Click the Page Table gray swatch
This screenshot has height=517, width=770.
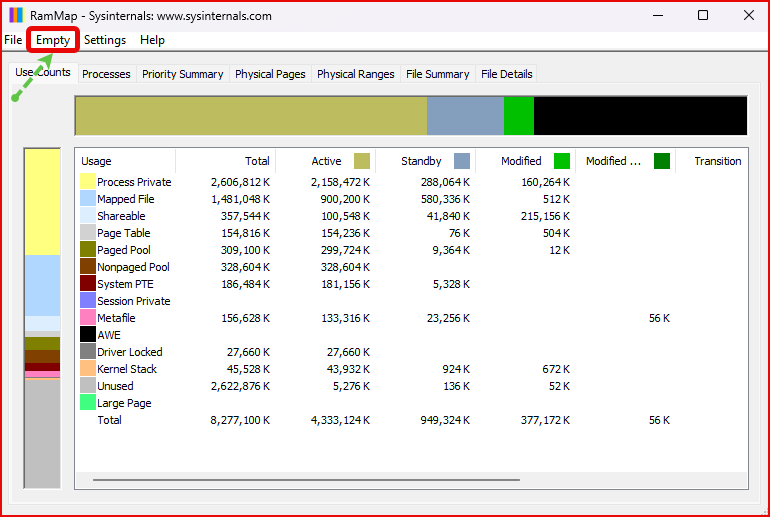pos(88,233)
